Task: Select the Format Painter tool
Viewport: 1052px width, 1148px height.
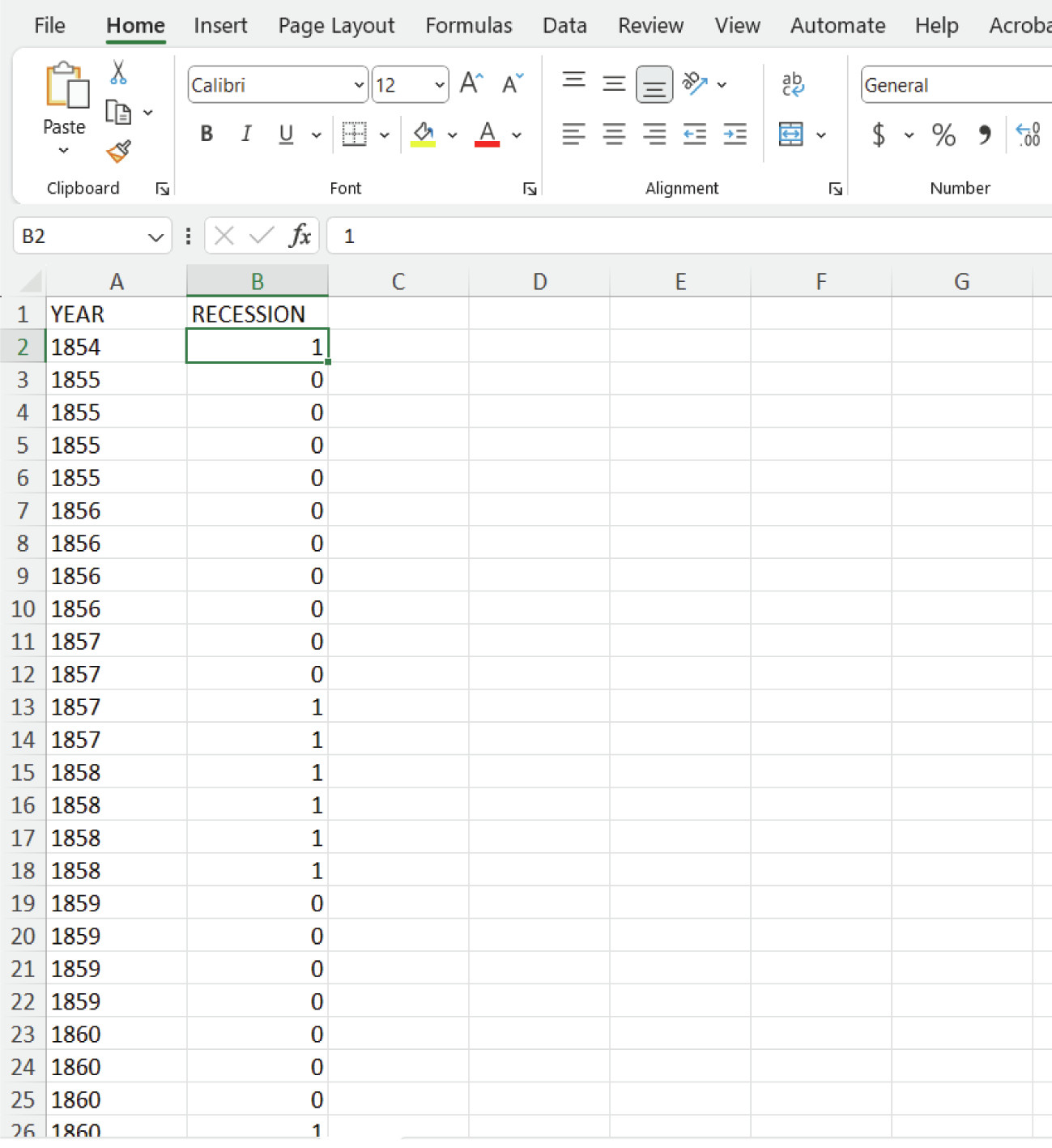Action: point(118,152)
